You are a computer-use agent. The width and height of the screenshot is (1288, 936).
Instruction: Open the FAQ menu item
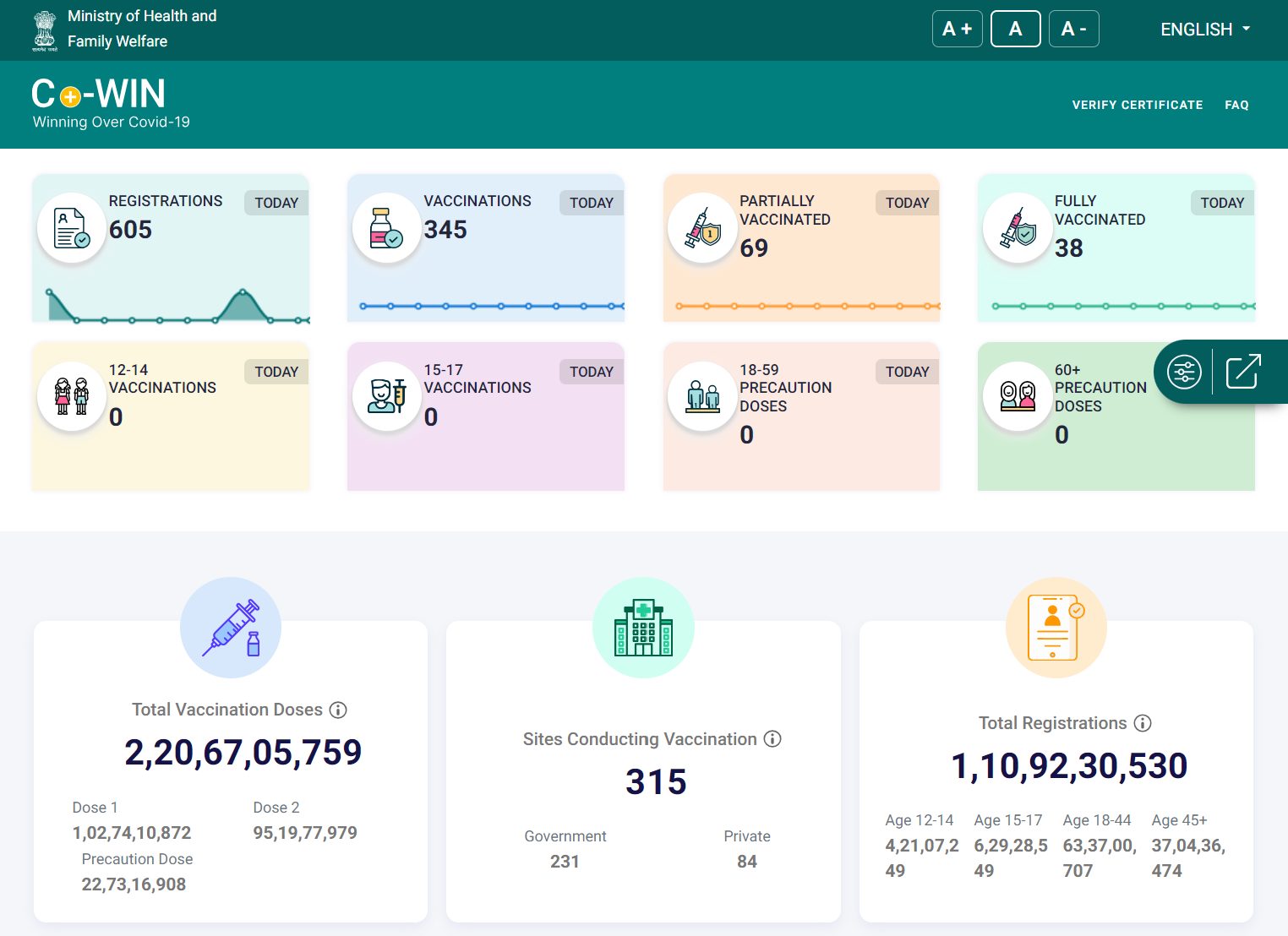click(x=1236, y=105)
